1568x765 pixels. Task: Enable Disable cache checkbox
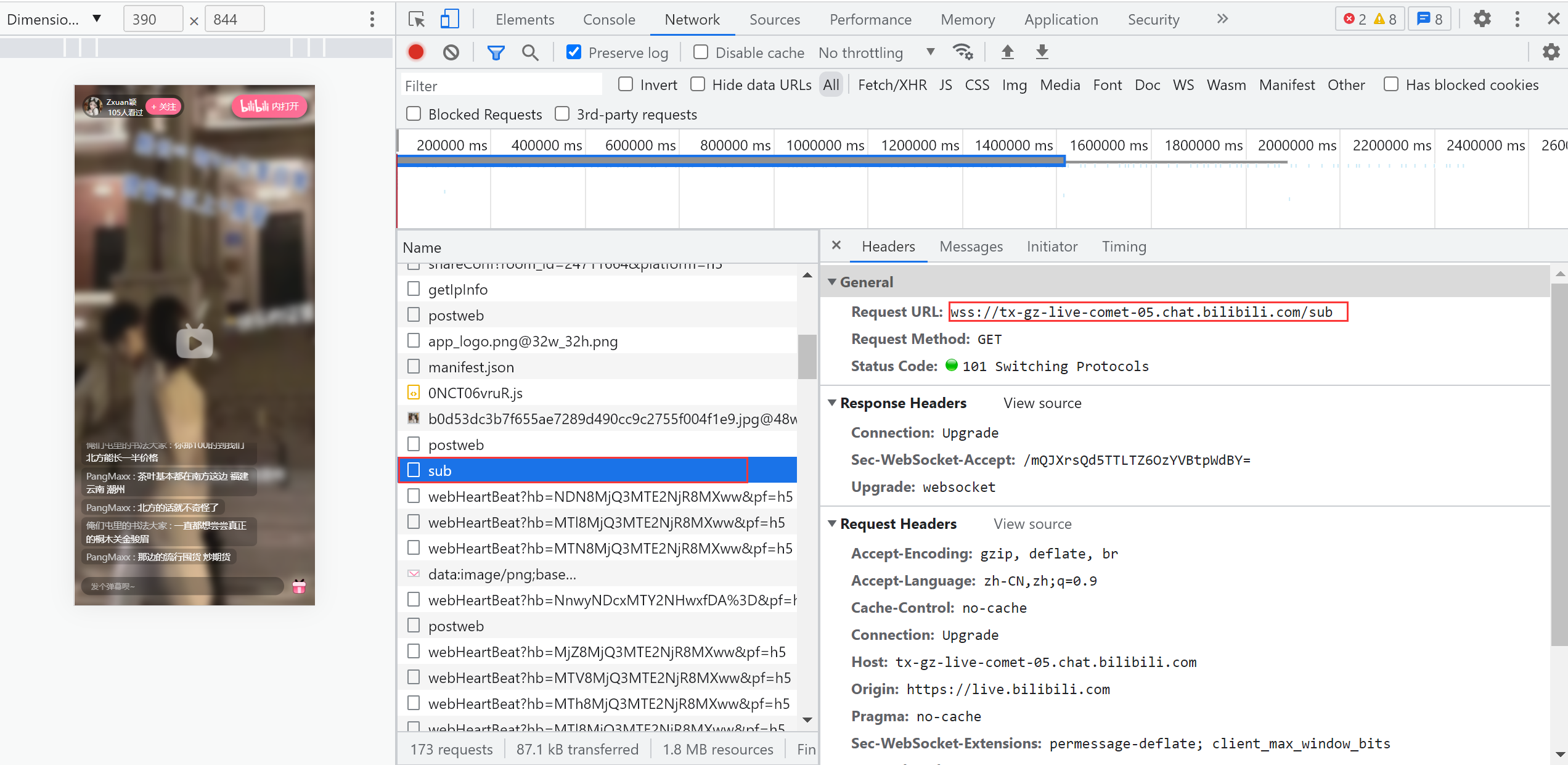700,52
